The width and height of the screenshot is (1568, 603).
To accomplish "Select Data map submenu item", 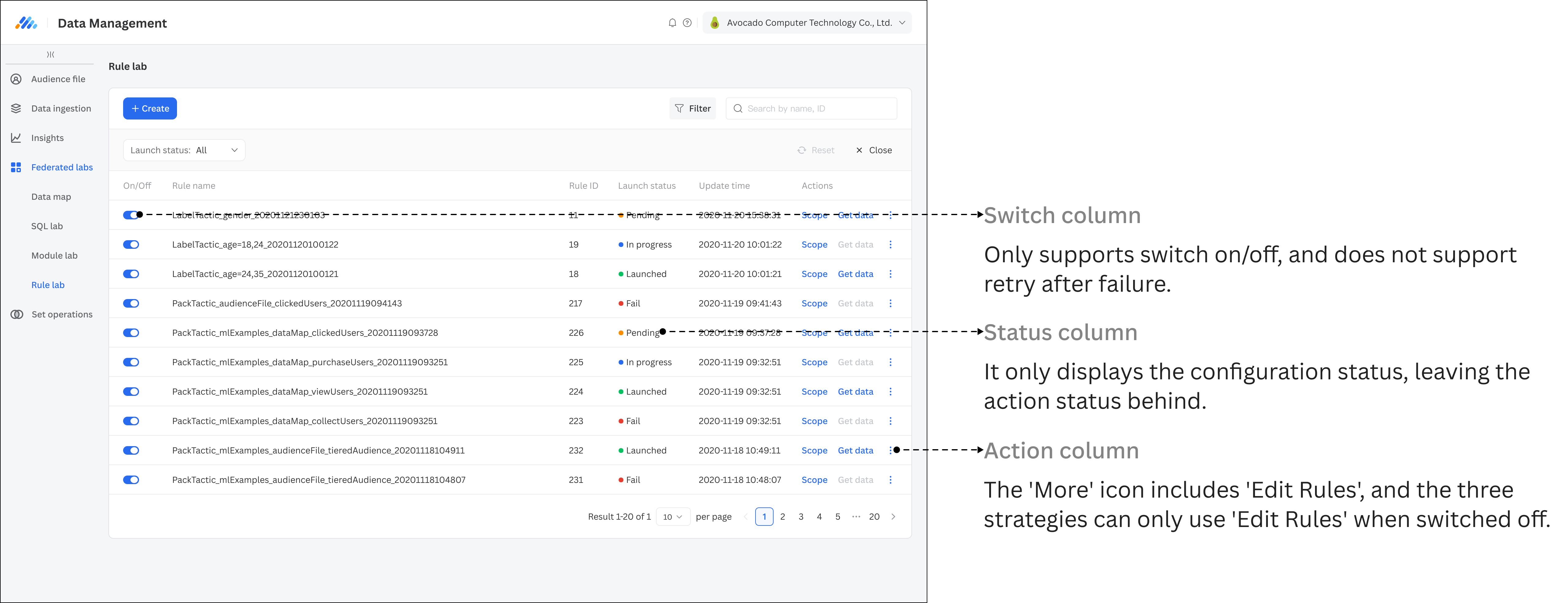I will (51, 197).
